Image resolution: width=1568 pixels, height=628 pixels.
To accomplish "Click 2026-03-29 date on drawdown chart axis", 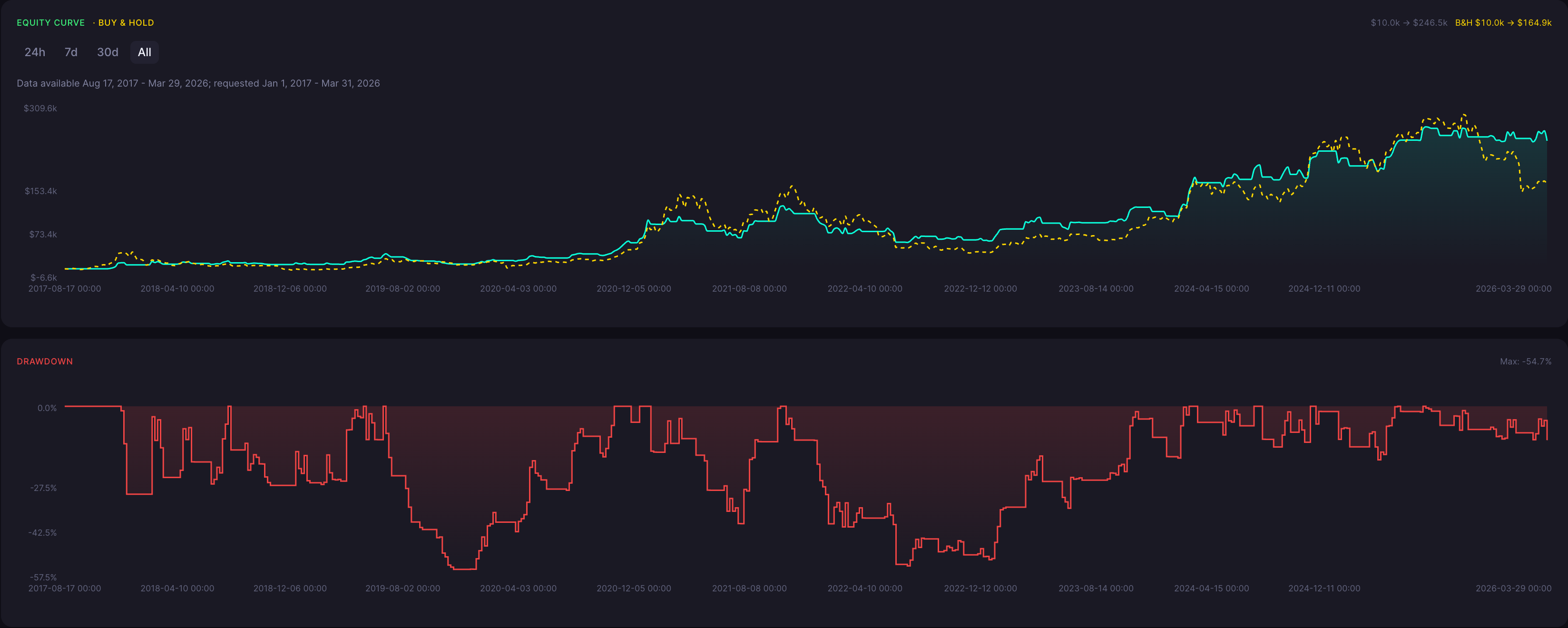I will click(1514, 589).
